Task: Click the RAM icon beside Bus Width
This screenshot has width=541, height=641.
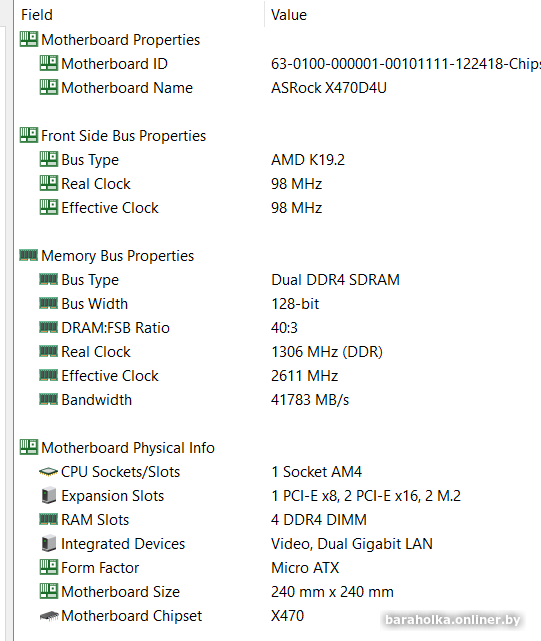Action: pyautogui.click(x=49, y=303)
